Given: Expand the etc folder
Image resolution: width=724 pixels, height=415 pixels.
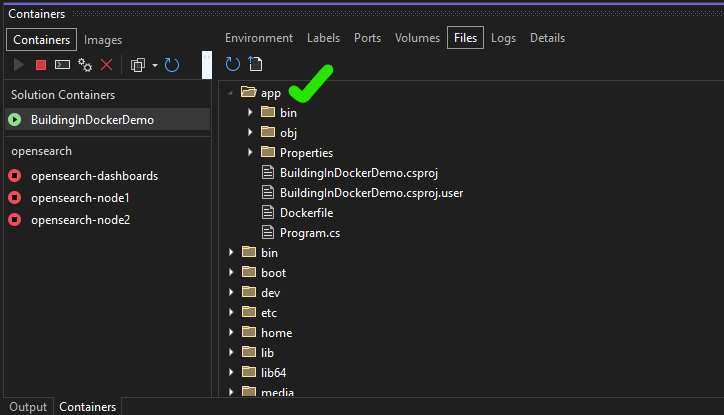Looking at the screenshot, I should coord(231,312).
